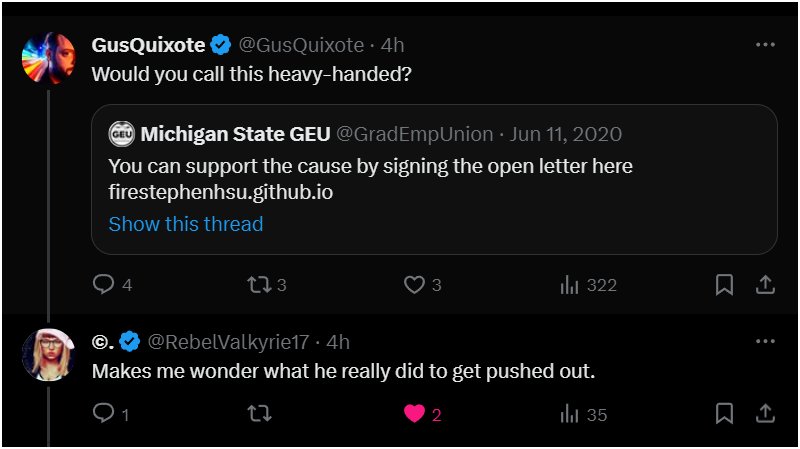Viewport: 800px width, 449px height.
Task: Open more options for GusQuixote's tweet
Action: click(765, 45)
